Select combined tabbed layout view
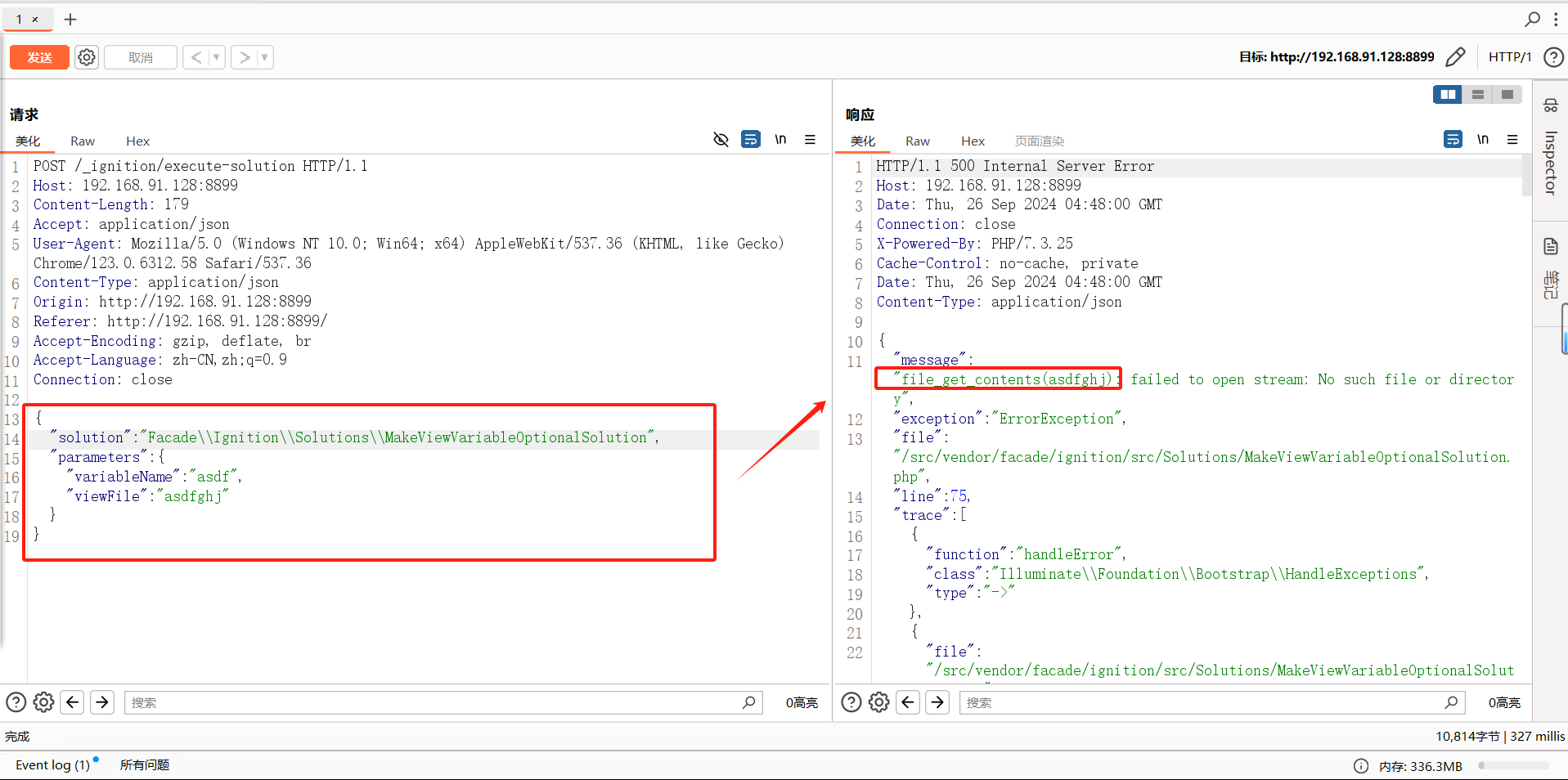Image resolution: width=1568 pixels, height=780 pixels. click(1507, 95)
